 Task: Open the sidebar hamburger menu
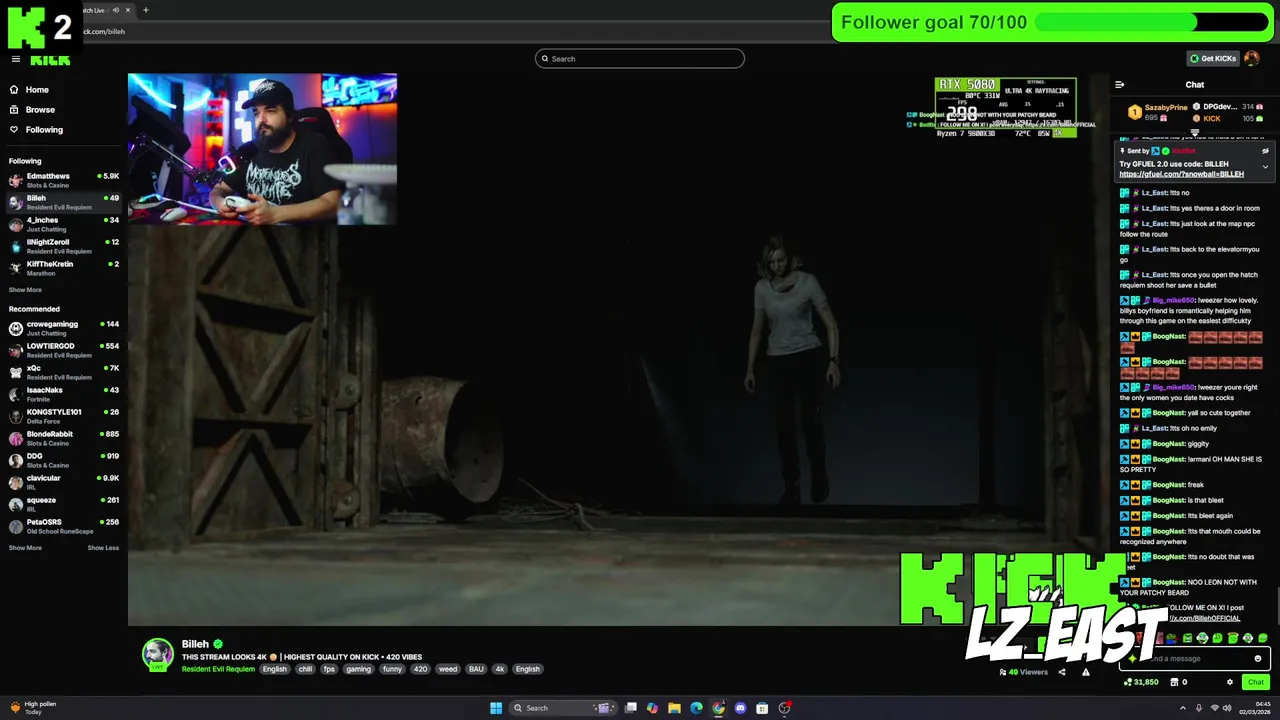click(15, 60)
